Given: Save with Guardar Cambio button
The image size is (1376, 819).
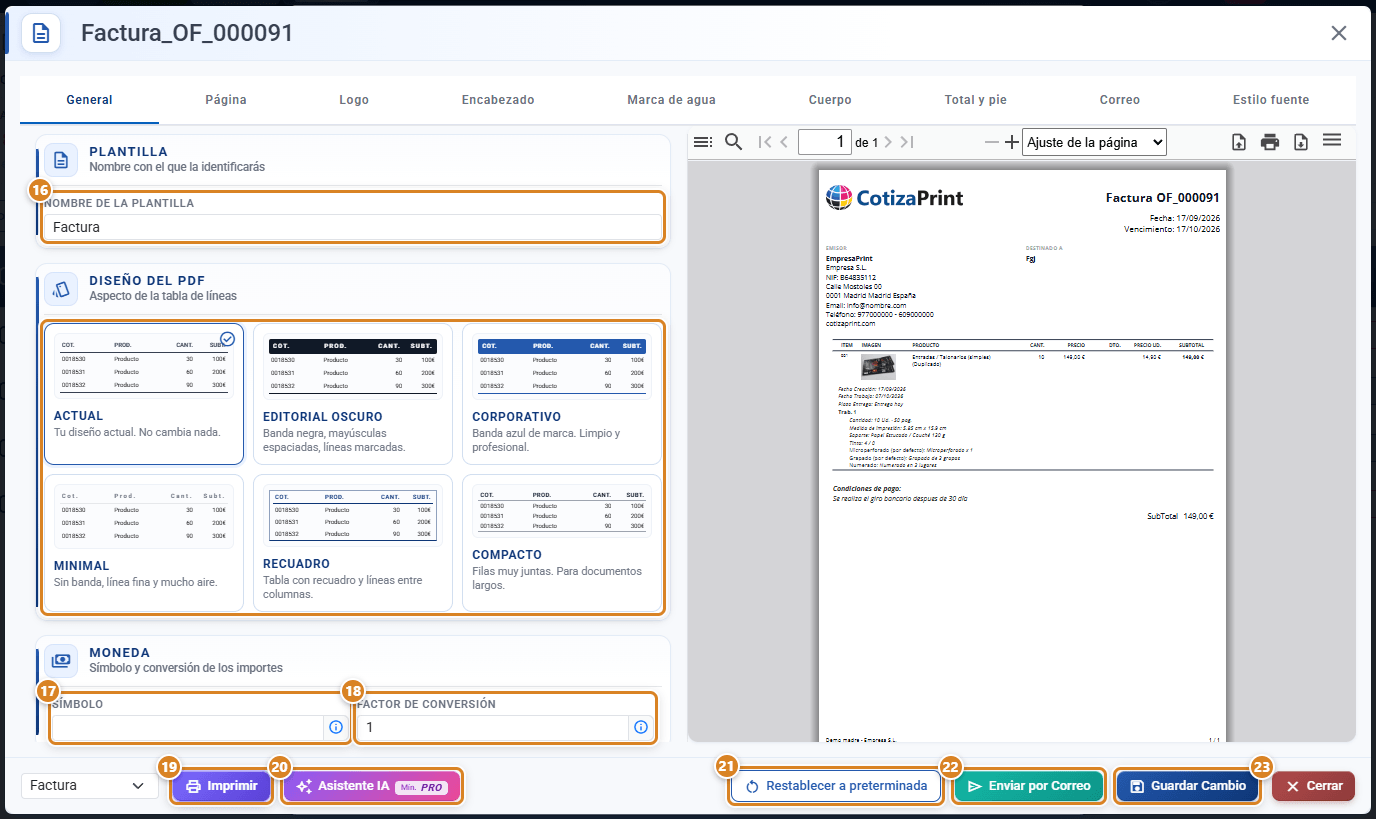Looking at the screenshot, I should (1188, 786).
